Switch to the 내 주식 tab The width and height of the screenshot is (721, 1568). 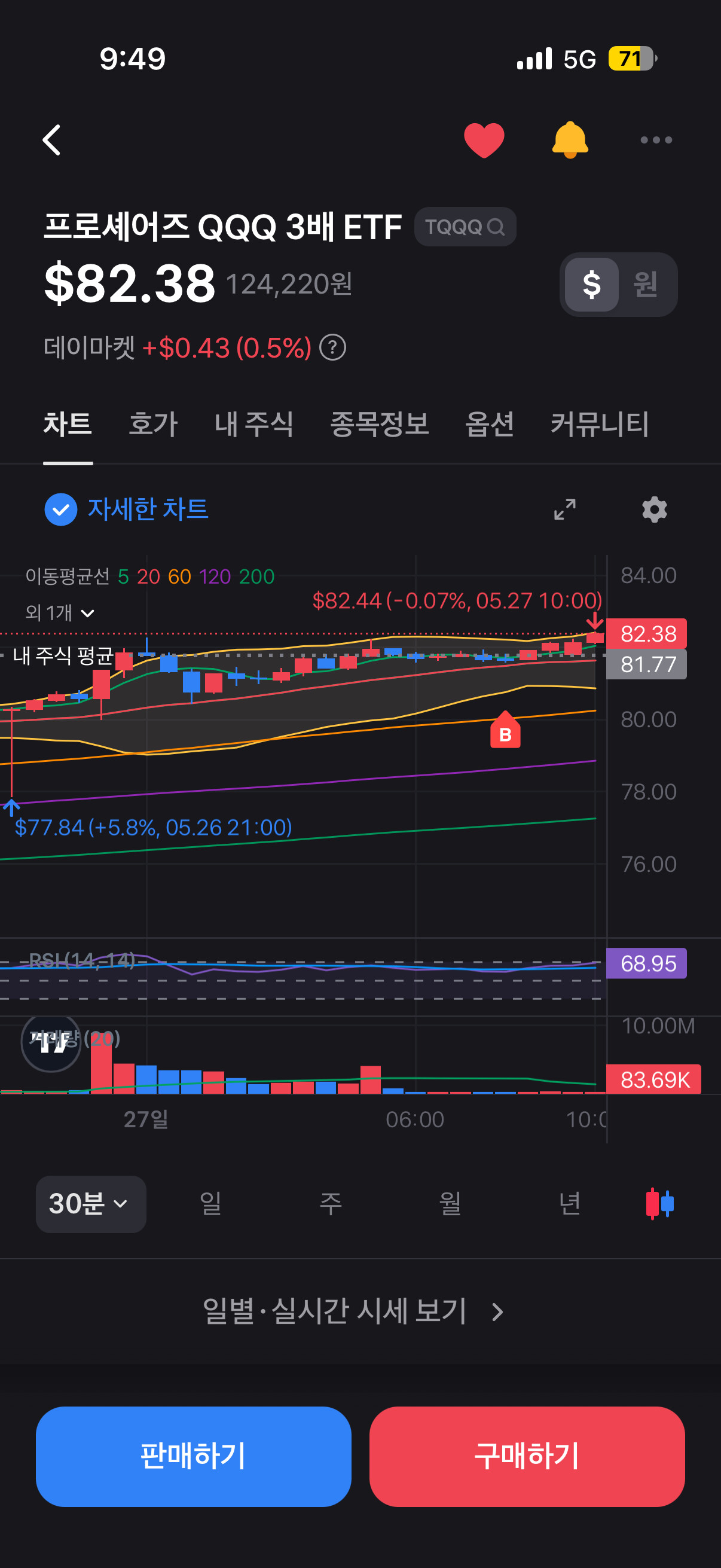point(253,423)
